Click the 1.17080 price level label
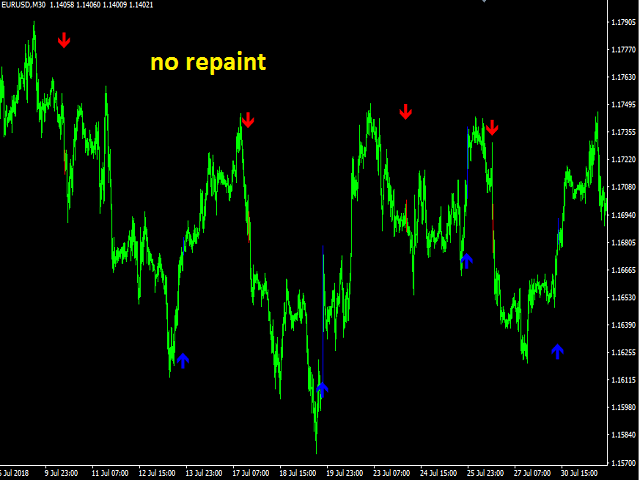The width and height of the screenshot is (640, 480). click(624, 187)
